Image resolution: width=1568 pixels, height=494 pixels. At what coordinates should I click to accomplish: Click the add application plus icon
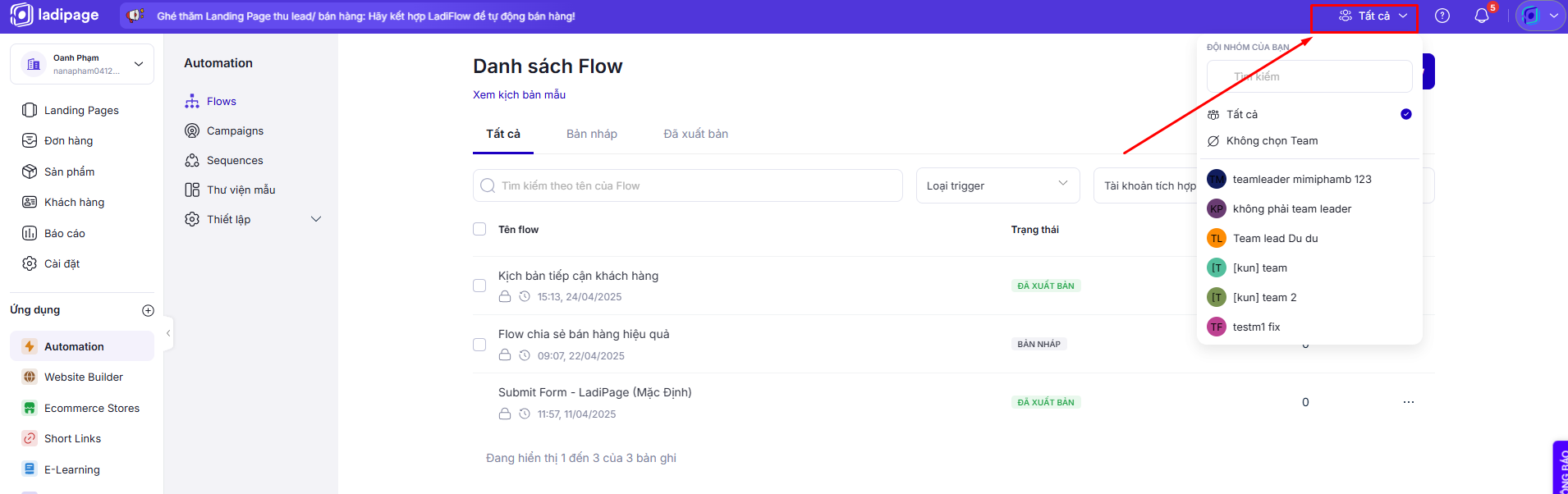pos(148,310)
